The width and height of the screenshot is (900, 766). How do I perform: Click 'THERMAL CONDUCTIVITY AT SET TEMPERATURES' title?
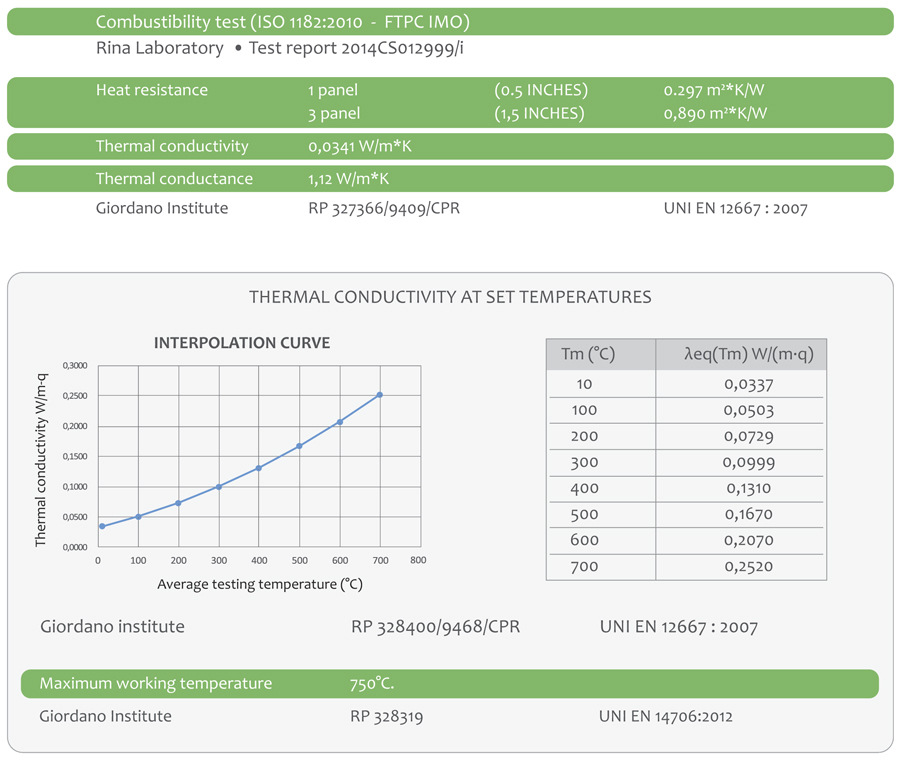tap(450, 297)
